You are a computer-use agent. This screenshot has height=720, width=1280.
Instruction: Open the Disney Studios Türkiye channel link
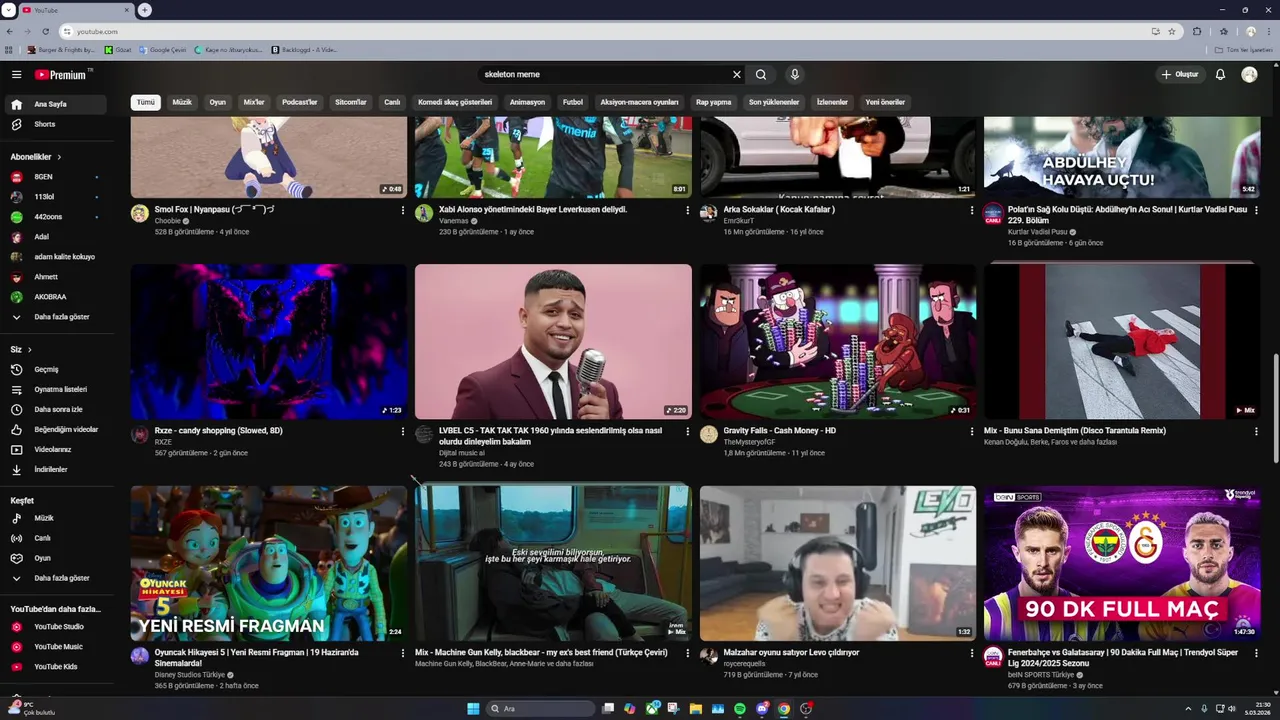[190, 675]
